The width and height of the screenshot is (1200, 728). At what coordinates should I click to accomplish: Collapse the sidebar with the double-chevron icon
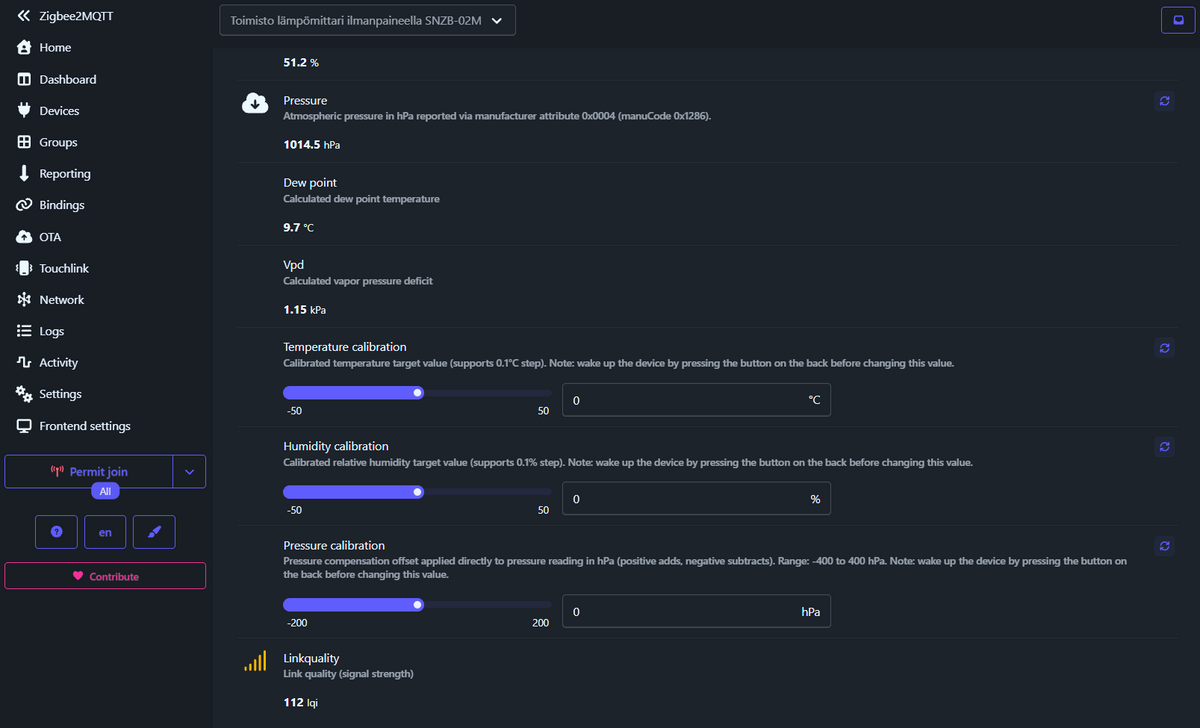[x=24, y=15]
